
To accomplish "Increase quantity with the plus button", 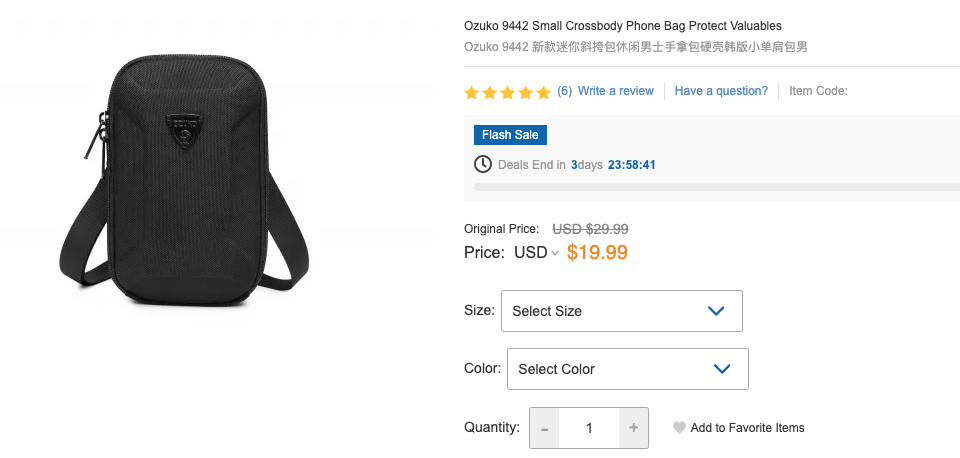I will click(634, 428).
